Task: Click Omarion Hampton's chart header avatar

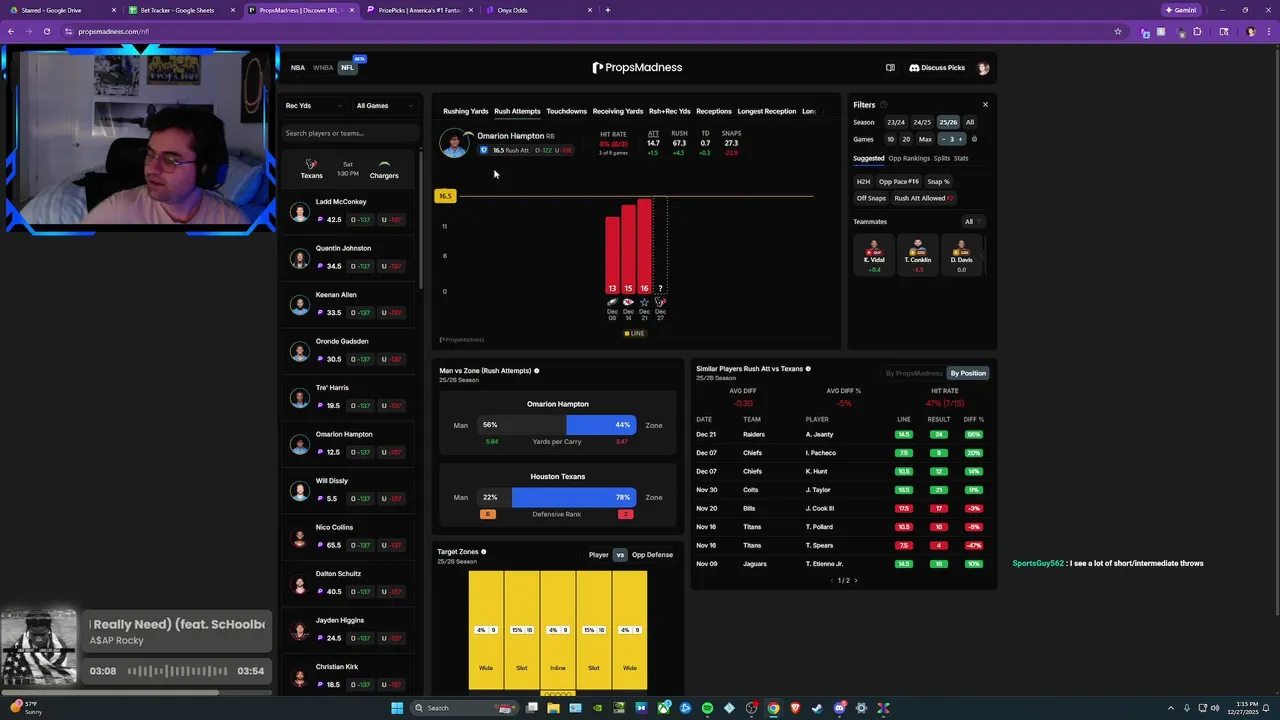Action: pyautogui.click(x=455, y=143)
